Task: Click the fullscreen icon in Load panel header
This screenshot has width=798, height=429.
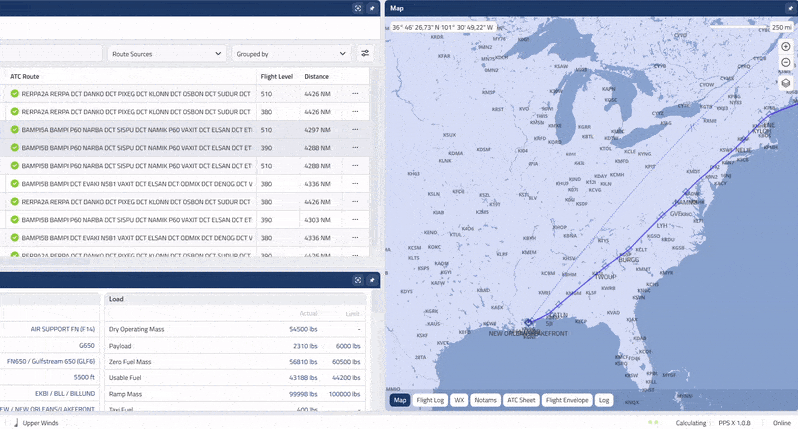Action: coord(358,280)
